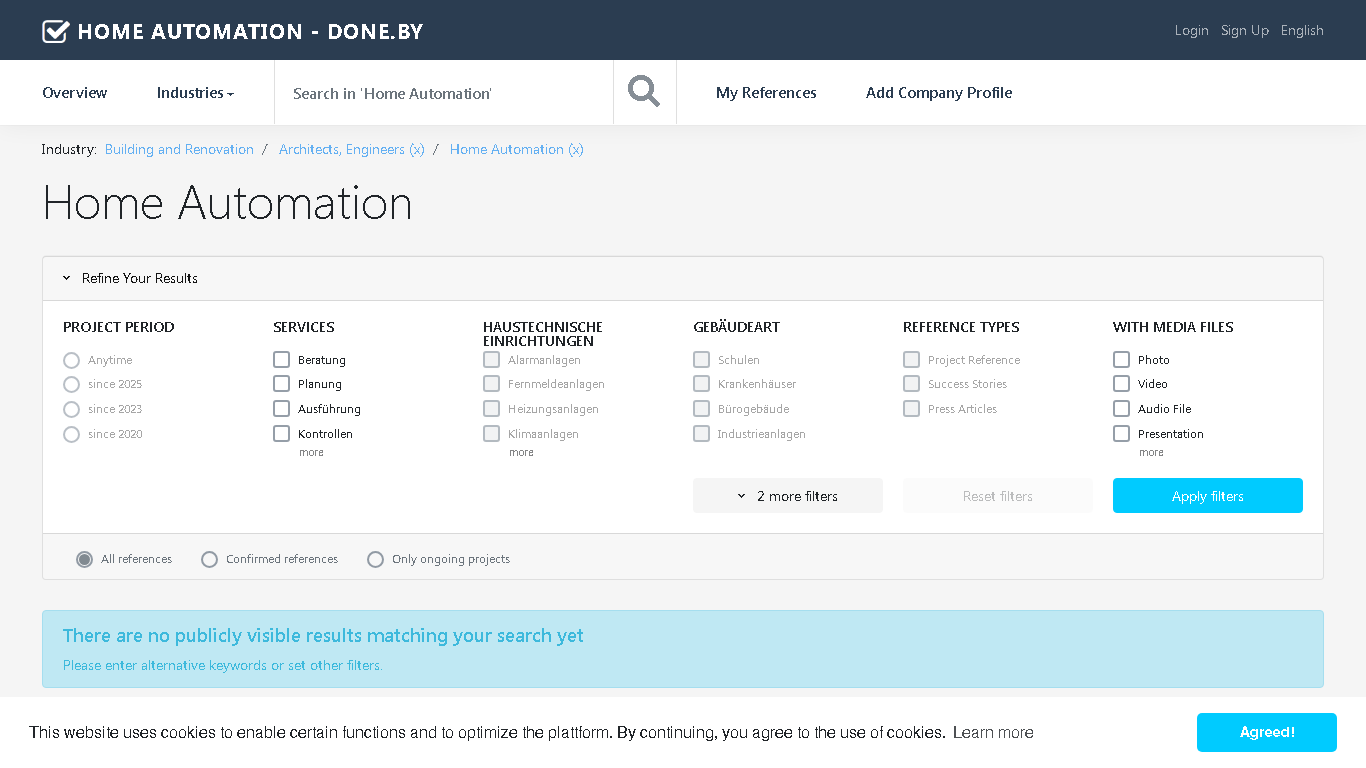
Task: Click the 'GEBÄUDEART' filter heading
Action: click(736, 327)
